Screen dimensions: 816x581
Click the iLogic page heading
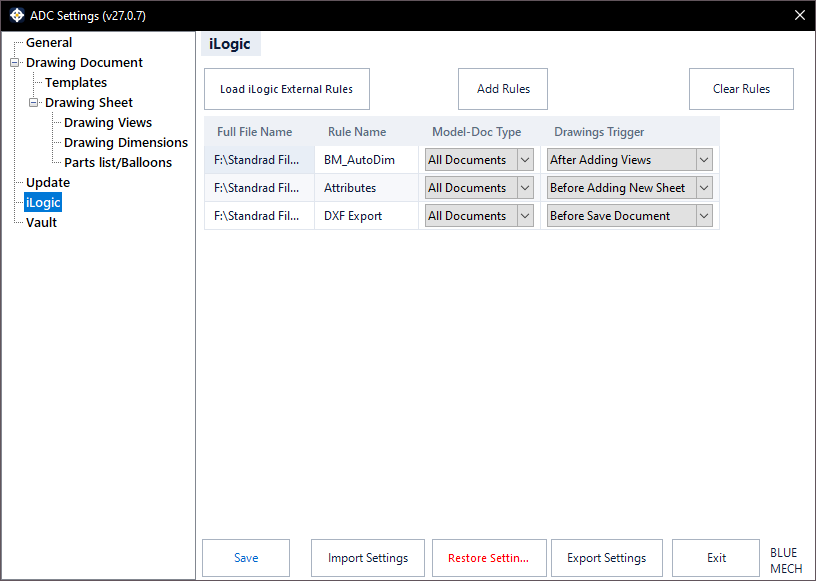[x=230, y=44]
